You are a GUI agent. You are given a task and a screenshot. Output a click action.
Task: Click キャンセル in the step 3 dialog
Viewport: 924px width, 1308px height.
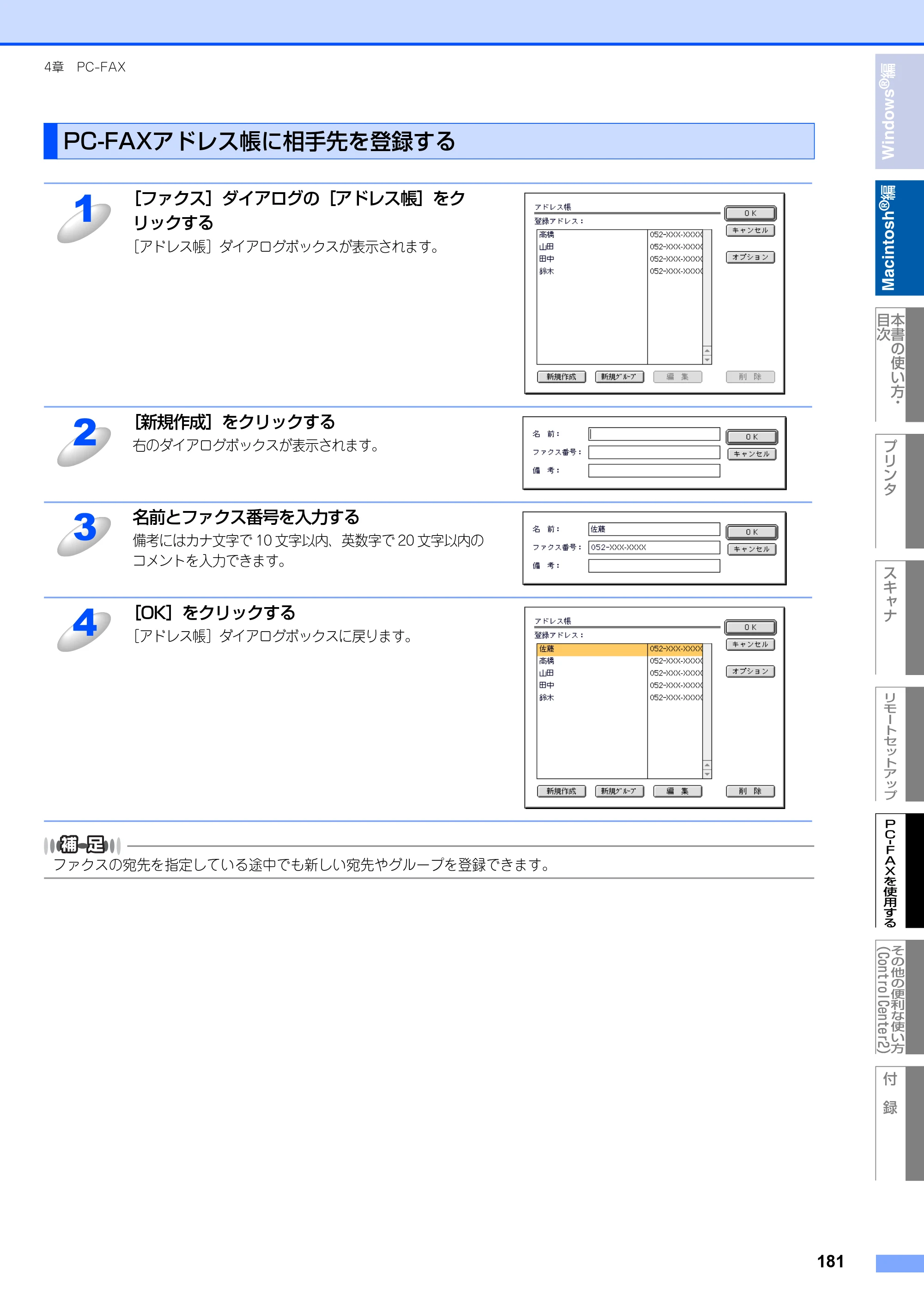pos(752,549)
